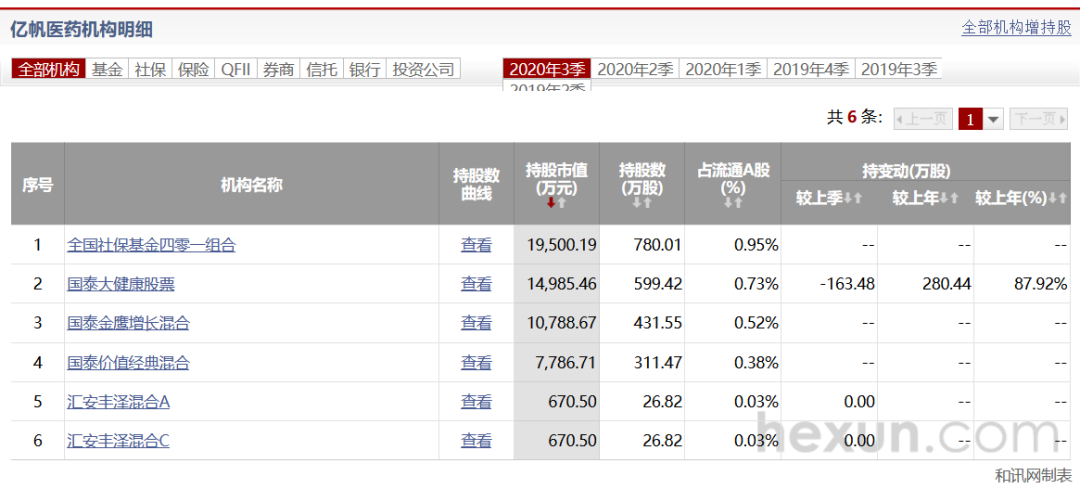The image size is (1080, 489).
Task: Click the 机构名称 column header
Action: pyautogui.click(x=251, y=184)
